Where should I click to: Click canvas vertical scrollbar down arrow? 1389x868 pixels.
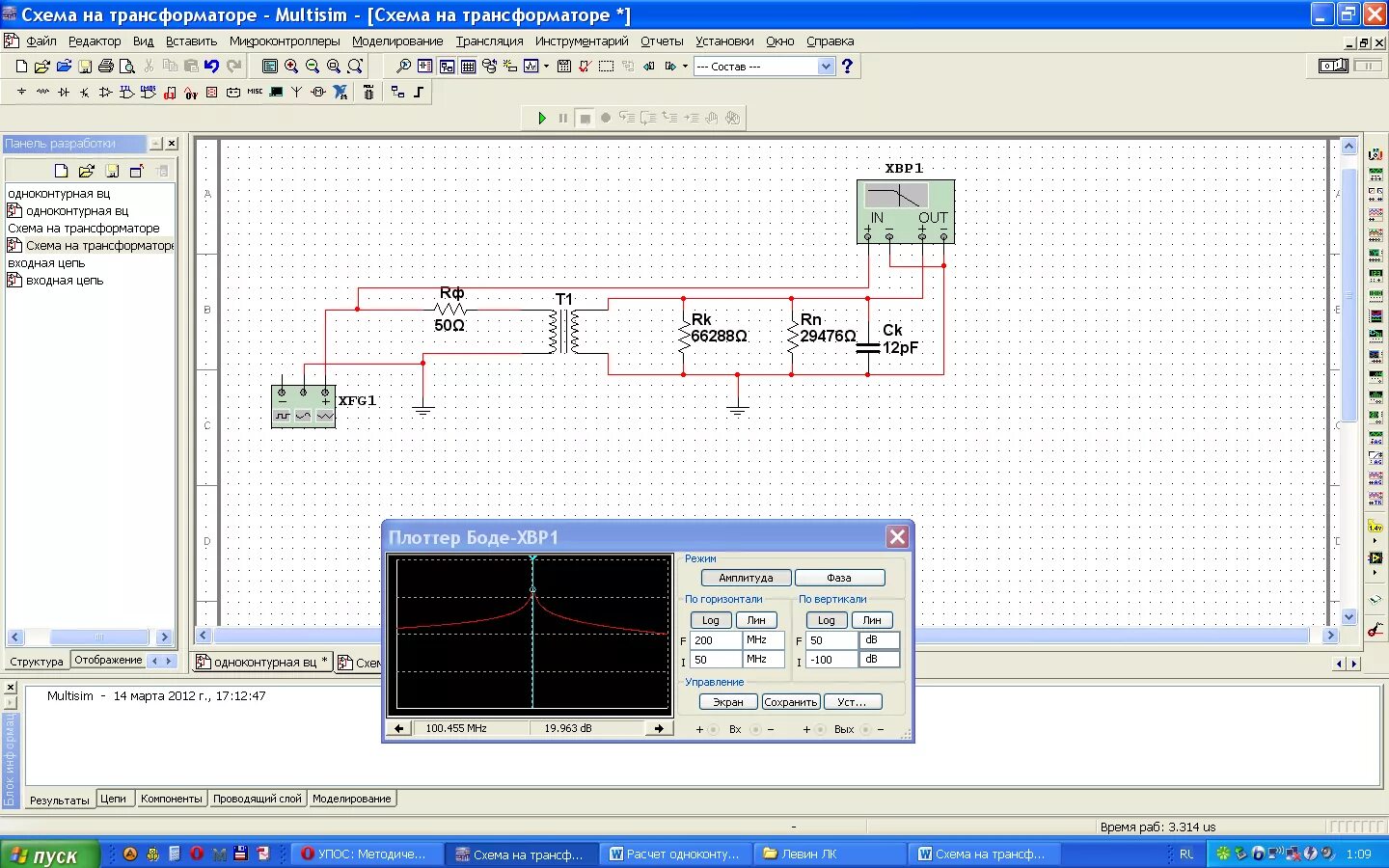[1349, 617]
